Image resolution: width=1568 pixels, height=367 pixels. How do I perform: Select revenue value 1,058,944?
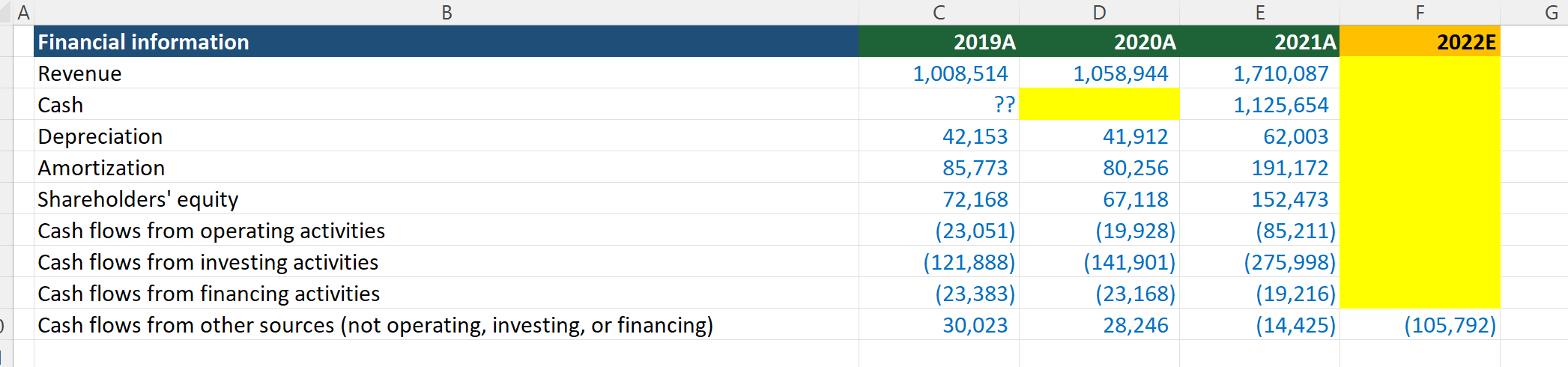click(1099, 73)
